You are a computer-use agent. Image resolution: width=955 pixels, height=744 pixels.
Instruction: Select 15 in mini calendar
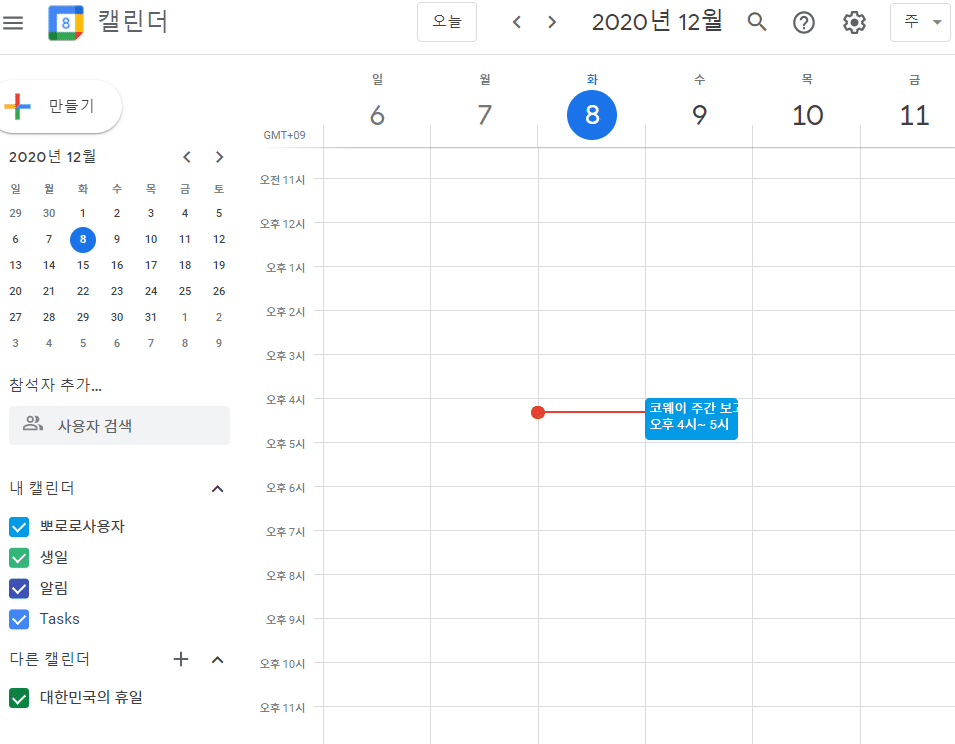tap(83, 265)
